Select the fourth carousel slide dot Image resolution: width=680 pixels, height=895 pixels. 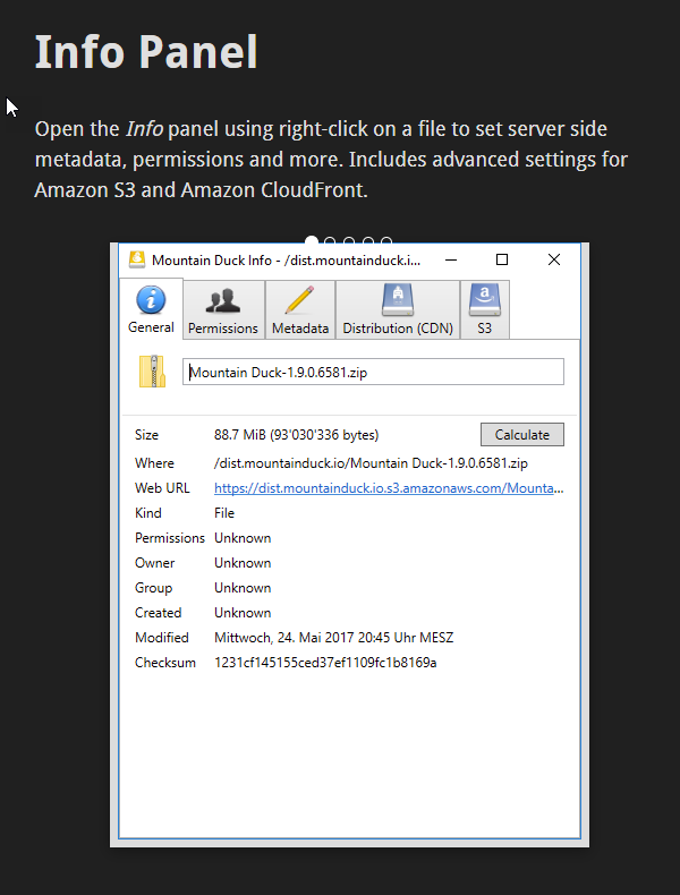point(368,241)
